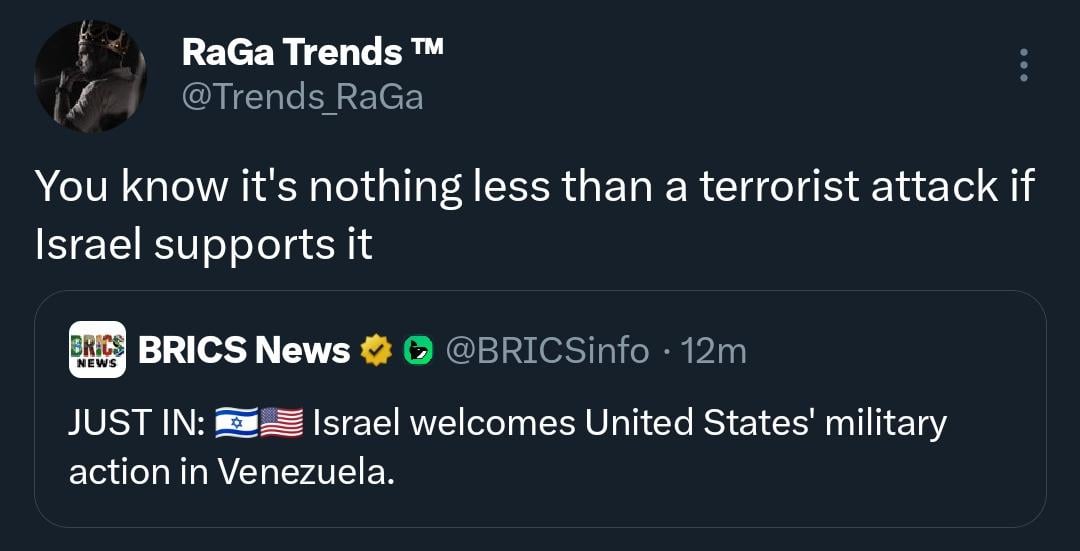Click the gold verified badge
1080x551 pixels.
click(376, 351)
